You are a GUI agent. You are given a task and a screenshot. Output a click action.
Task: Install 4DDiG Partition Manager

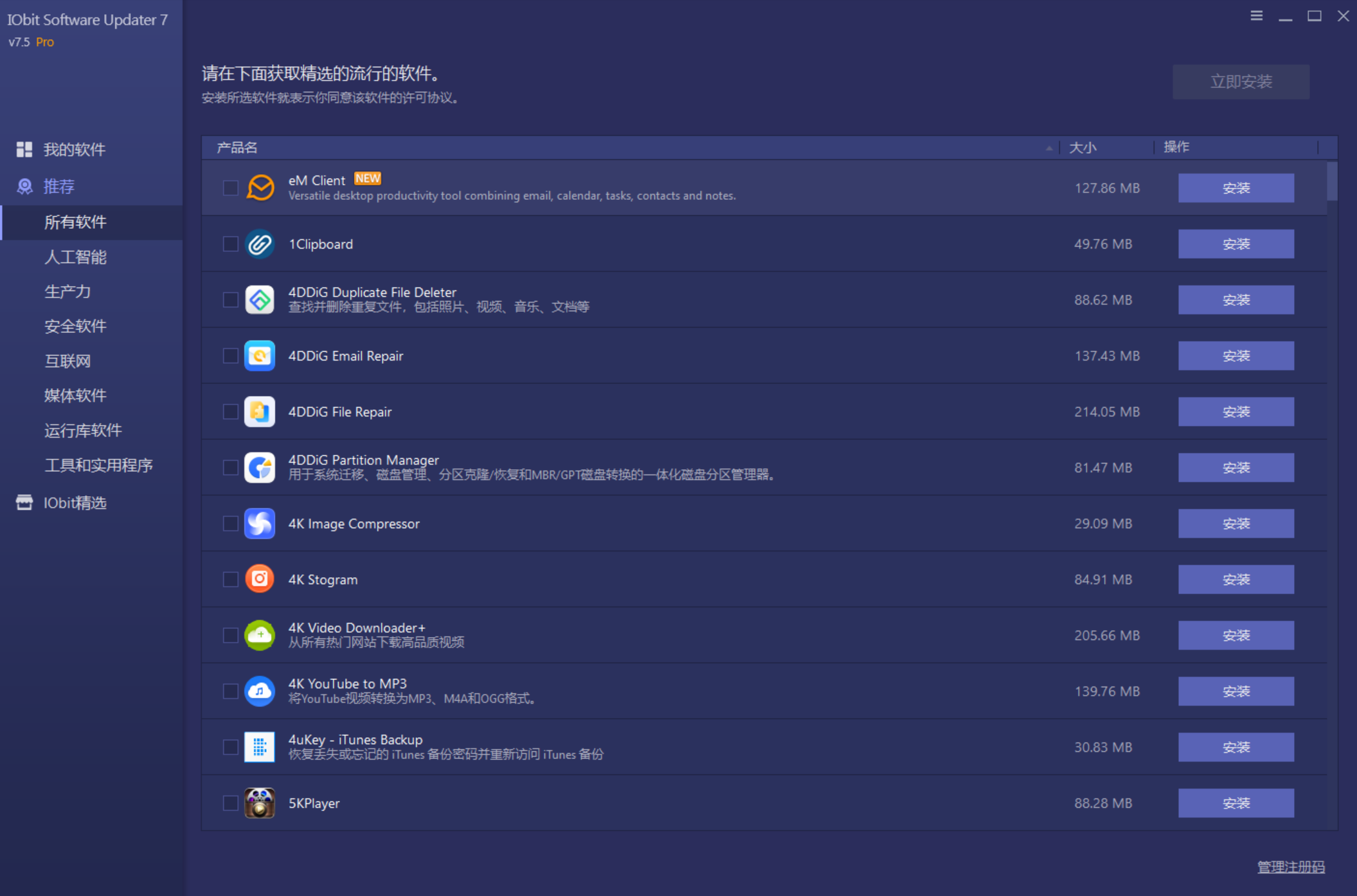1236,468
